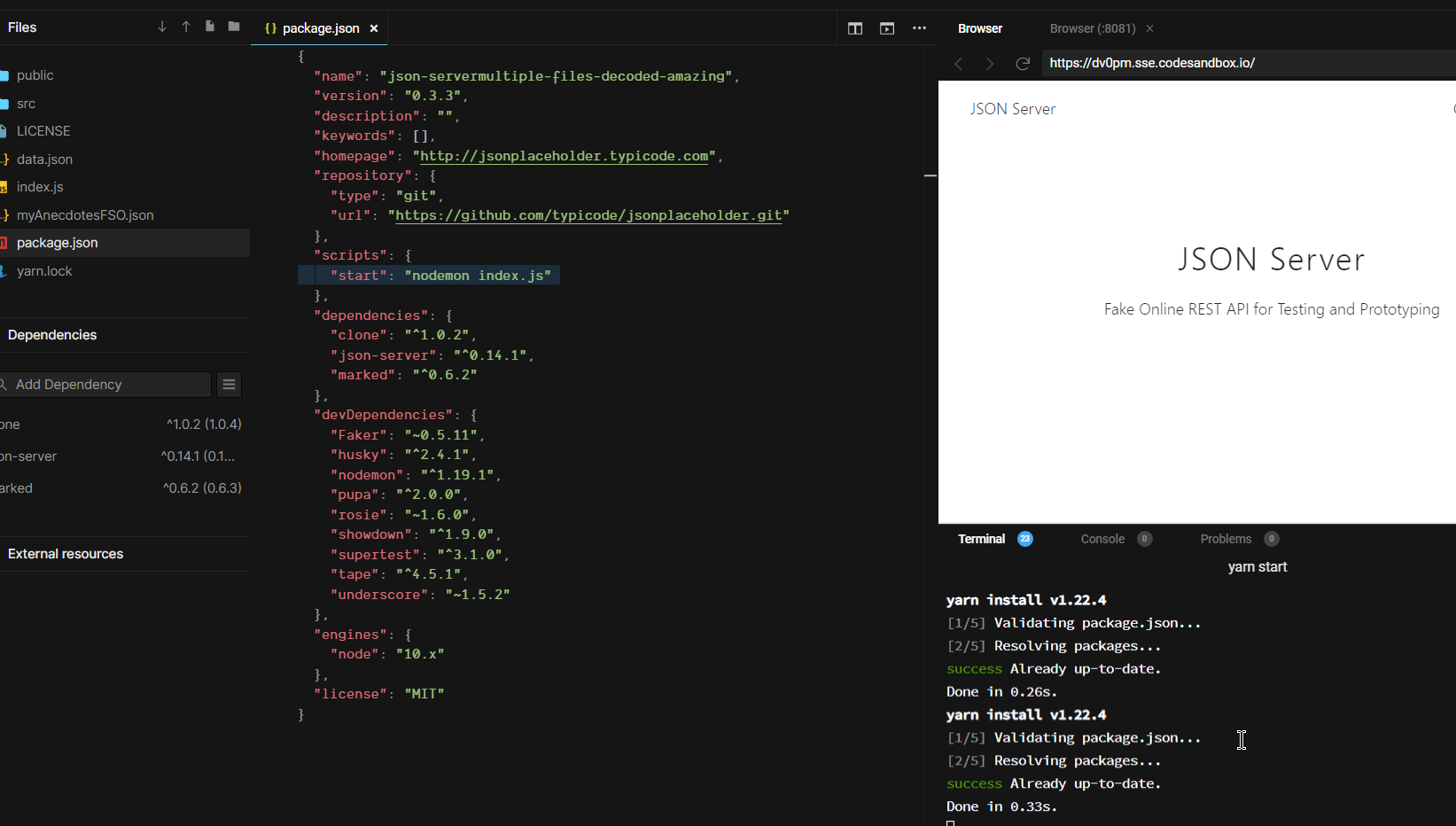This screenshot has width=1456, height=826.
Task: Click the Add Dependency search field
Action: tap(106, 385)
